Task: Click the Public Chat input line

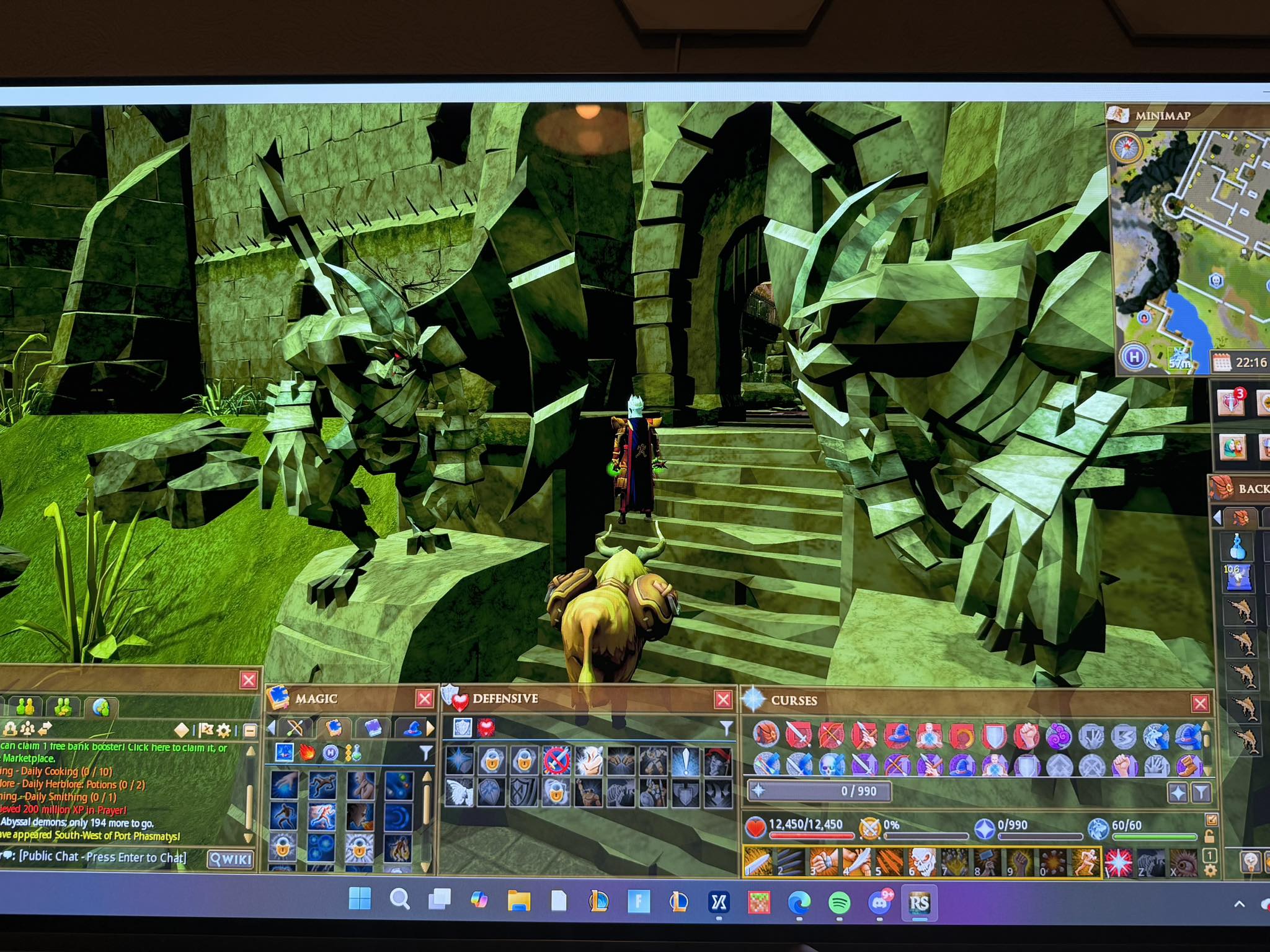Action: (94, 857)
